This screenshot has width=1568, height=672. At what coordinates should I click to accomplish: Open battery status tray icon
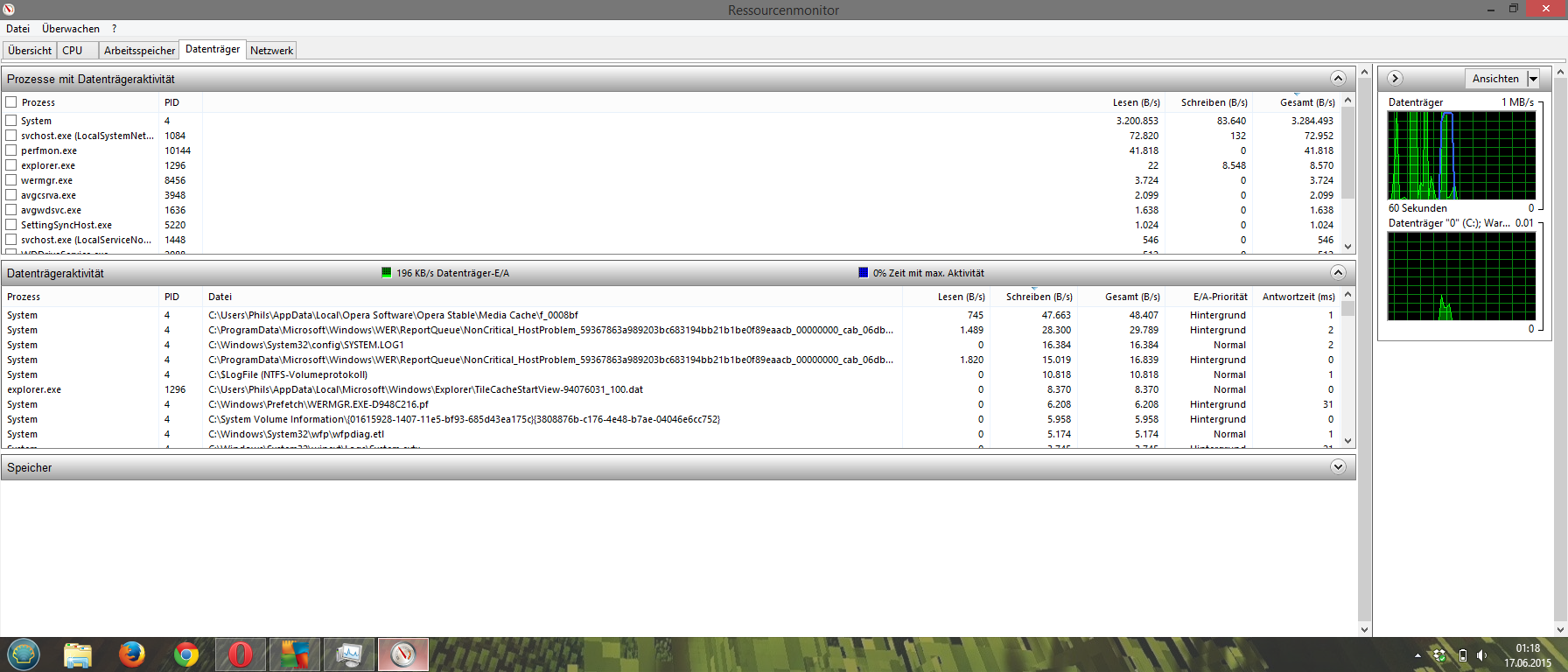tap(1462, 655)
